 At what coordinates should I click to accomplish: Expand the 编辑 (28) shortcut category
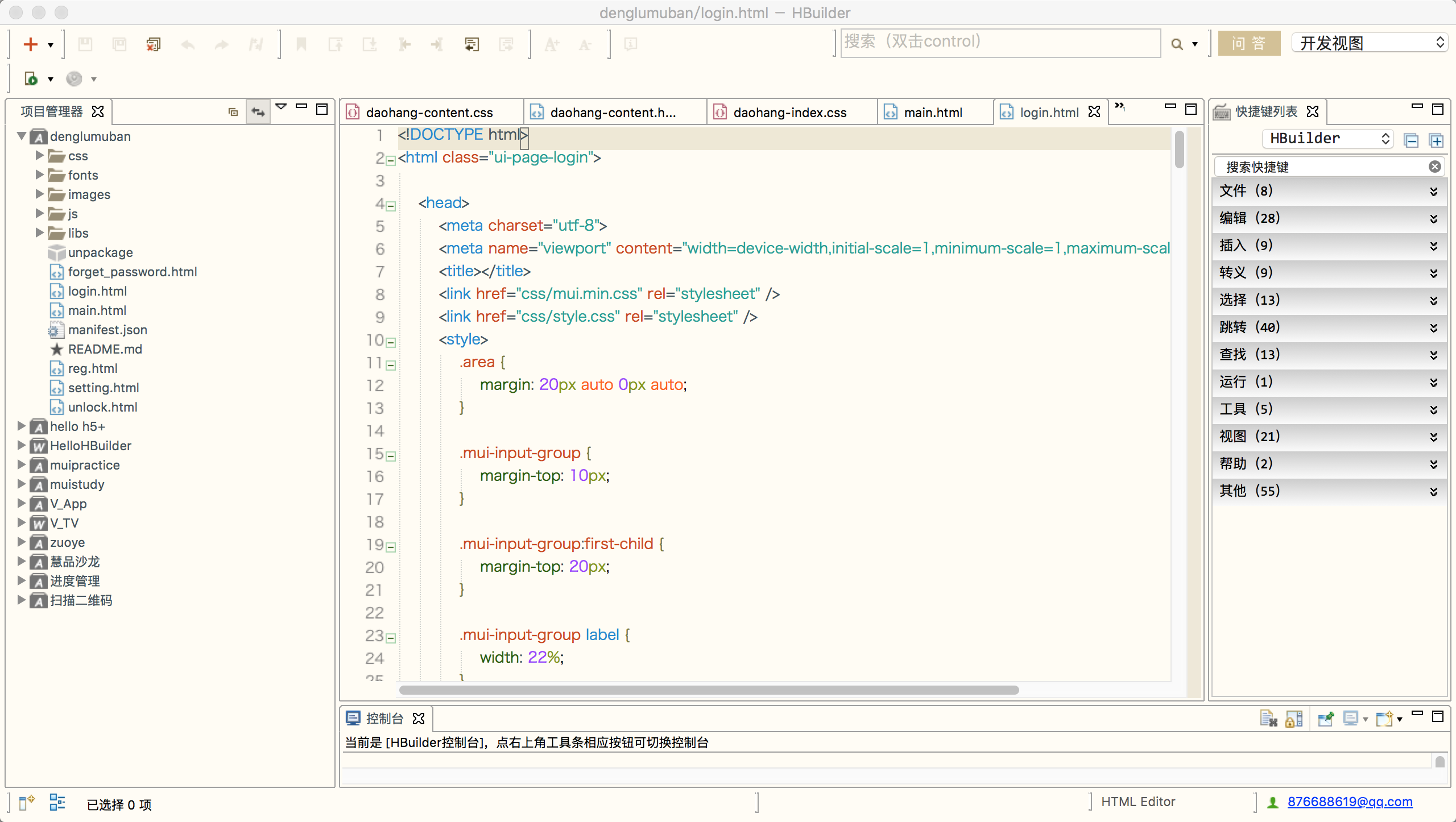pos(1329,218)
